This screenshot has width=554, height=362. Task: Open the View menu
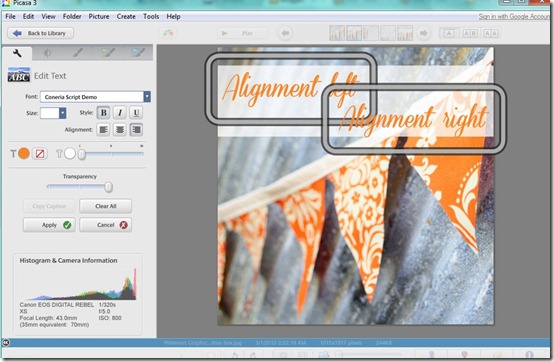pos(48,17)
